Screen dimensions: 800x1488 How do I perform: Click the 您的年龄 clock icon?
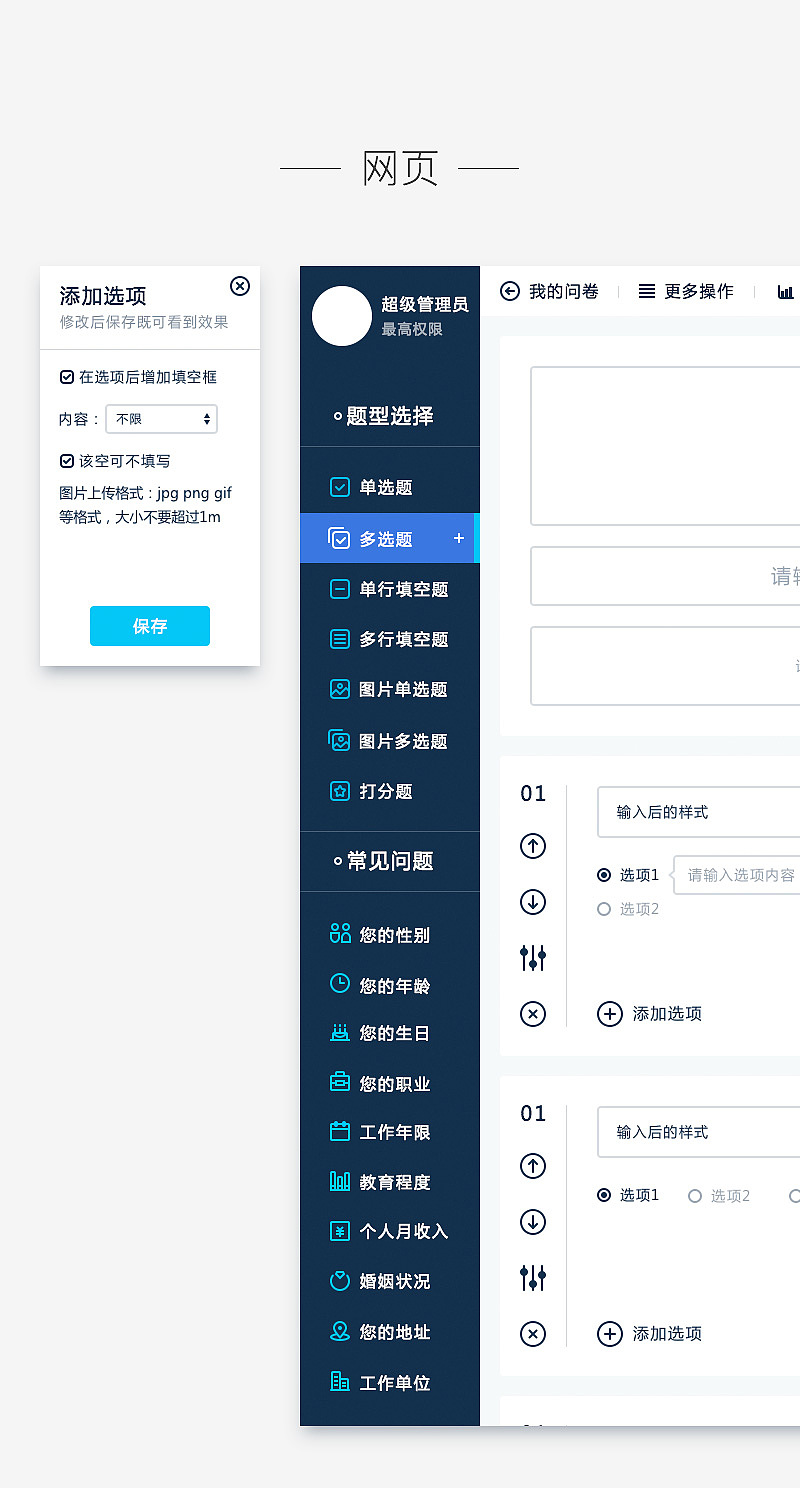[340, 984]
